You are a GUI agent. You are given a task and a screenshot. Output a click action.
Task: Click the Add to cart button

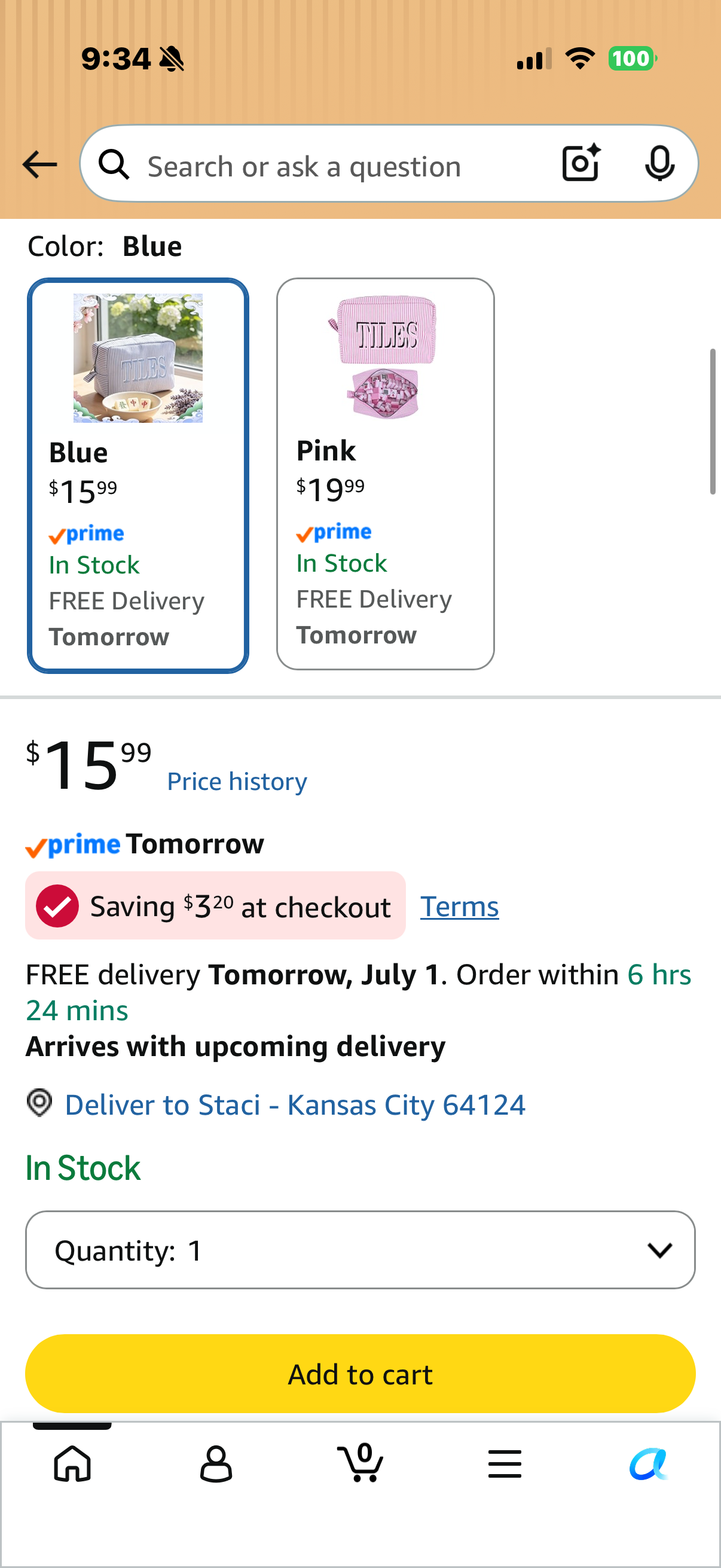tap(360, 1374)
